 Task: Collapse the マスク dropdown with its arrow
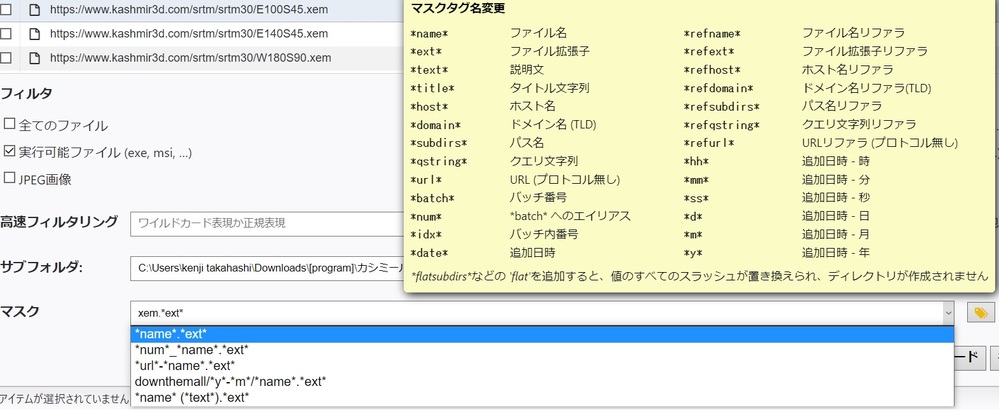pyautogui.click(x=948, y=313)
